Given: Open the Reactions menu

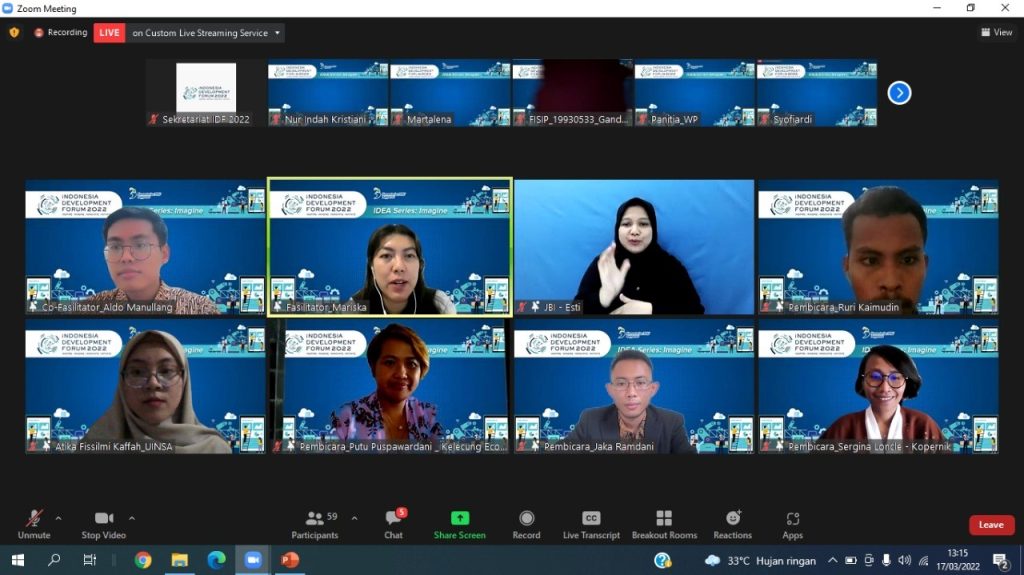Looking at the screenshot, I should pos(732,523).
